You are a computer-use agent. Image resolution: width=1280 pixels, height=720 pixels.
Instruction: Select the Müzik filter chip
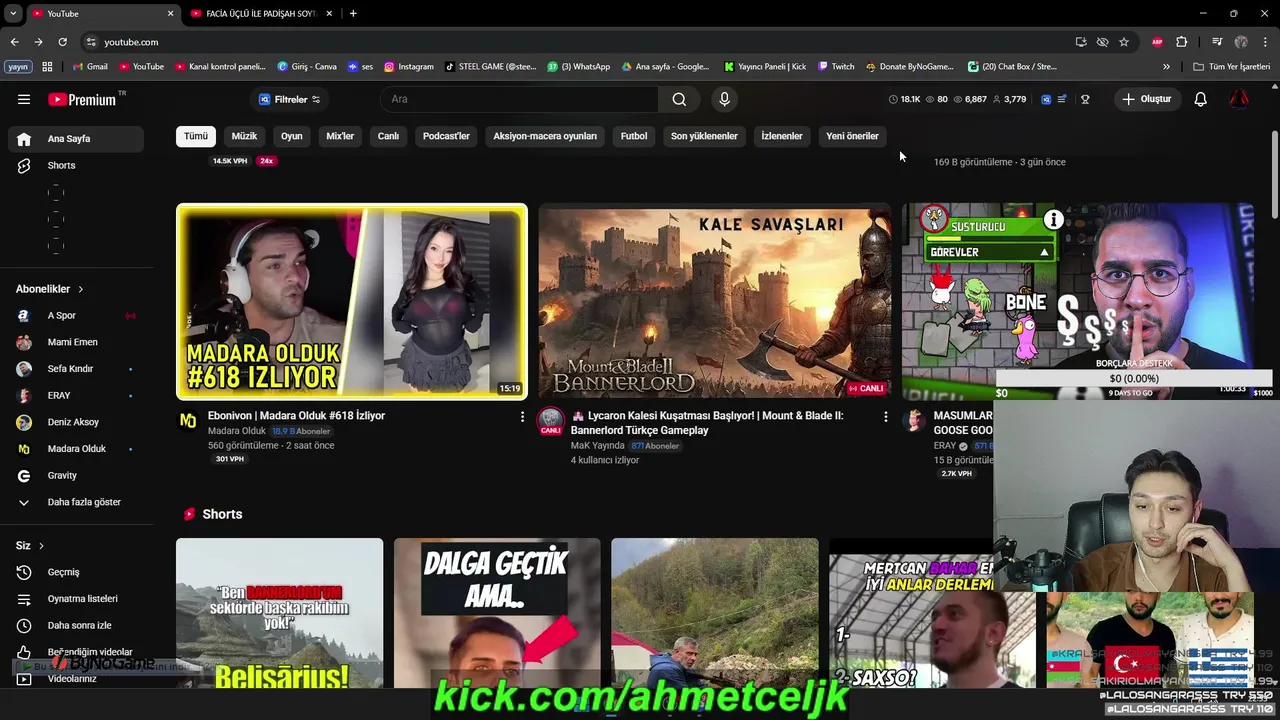[244, 136]
